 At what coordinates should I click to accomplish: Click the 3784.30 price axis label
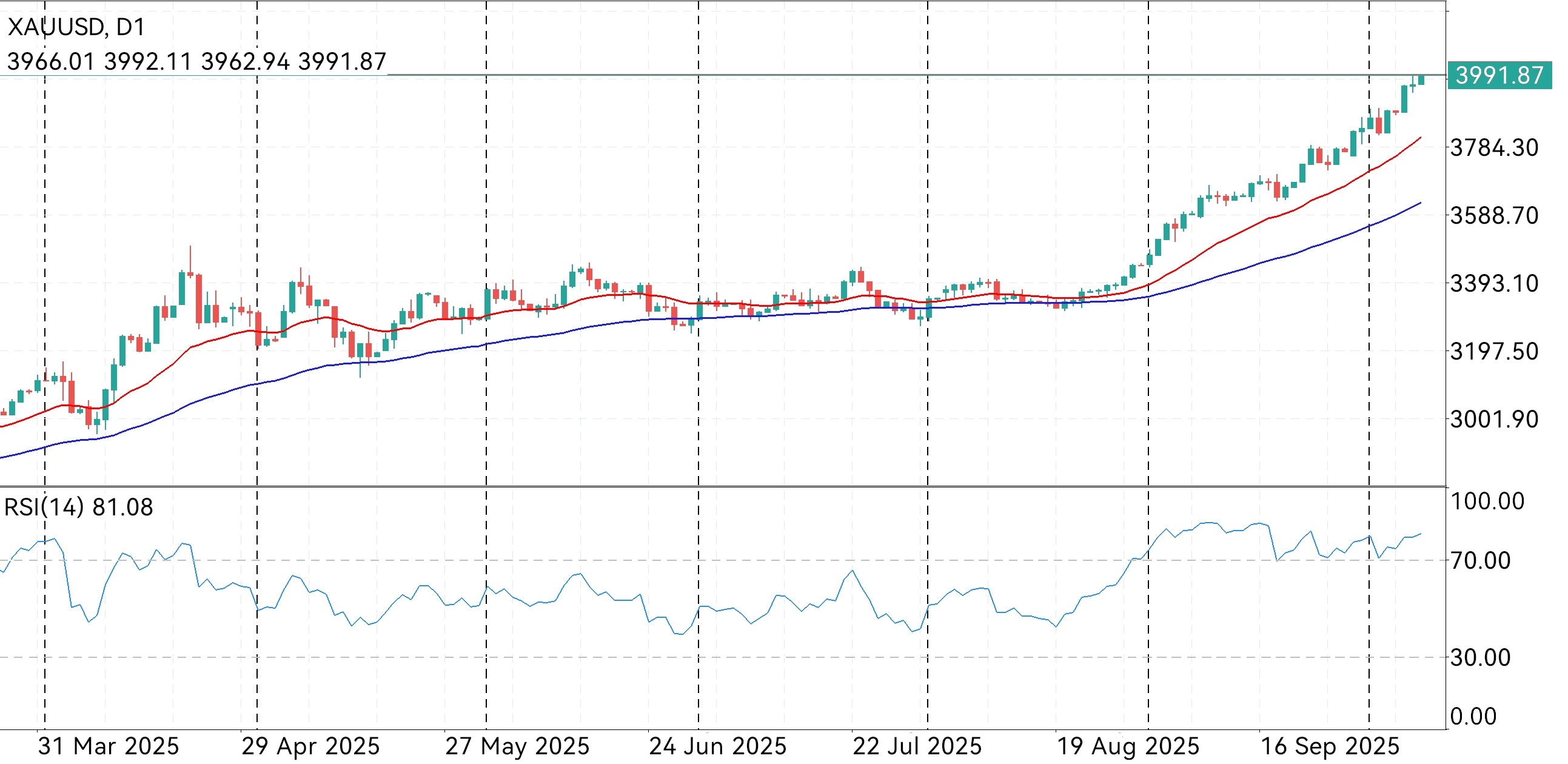pyautogui.click(x=1494, y=148)
